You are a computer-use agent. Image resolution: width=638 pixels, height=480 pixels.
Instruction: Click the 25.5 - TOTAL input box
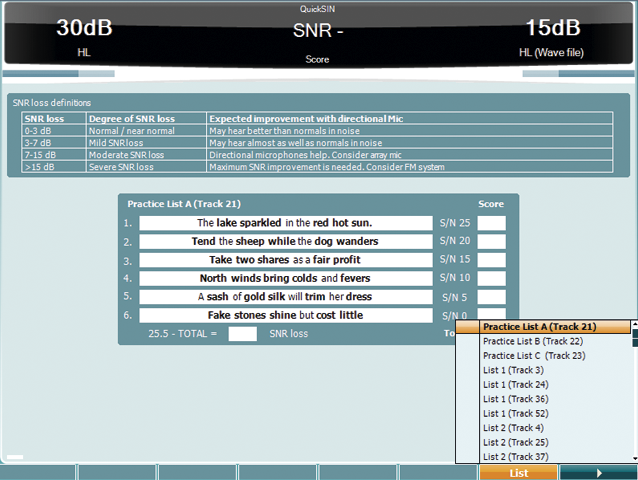pos(242,334)
